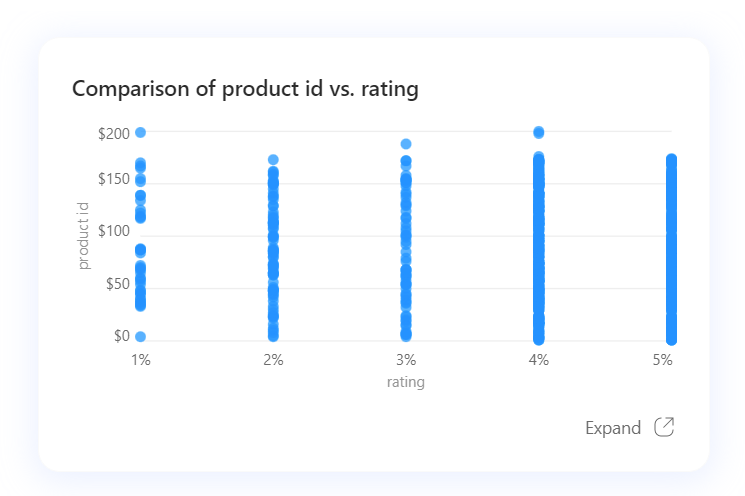Click the 'rating' x-axis title
The height and width of the screenshot is (496, 745).
click(406, 383)
